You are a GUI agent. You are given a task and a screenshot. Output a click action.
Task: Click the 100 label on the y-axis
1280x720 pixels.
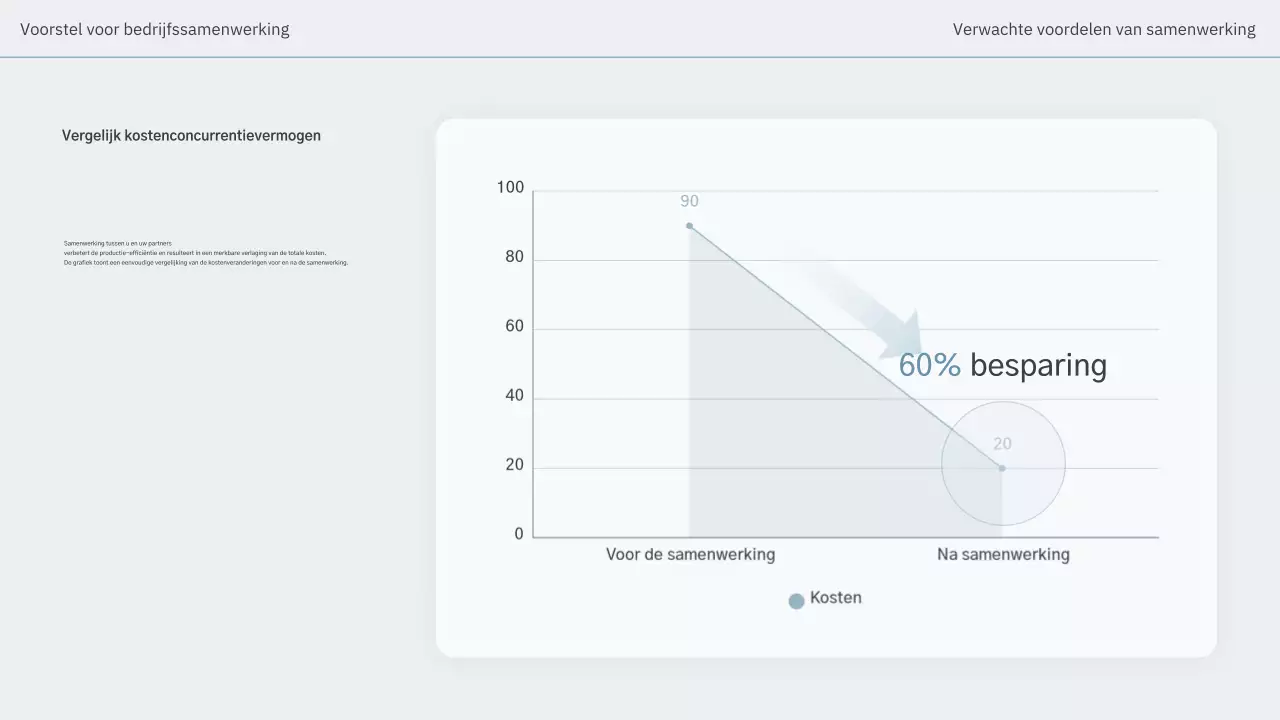tap(510, 188)
